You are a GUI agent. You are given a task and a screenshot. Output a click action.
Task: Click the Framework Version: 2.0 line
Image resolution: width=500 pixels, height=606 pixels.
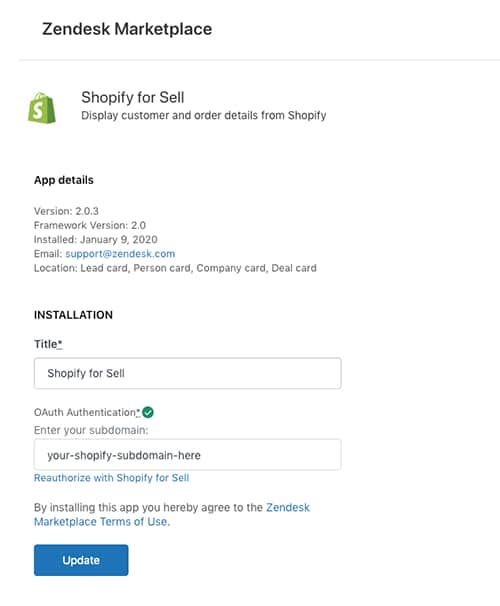click(90, 225)
